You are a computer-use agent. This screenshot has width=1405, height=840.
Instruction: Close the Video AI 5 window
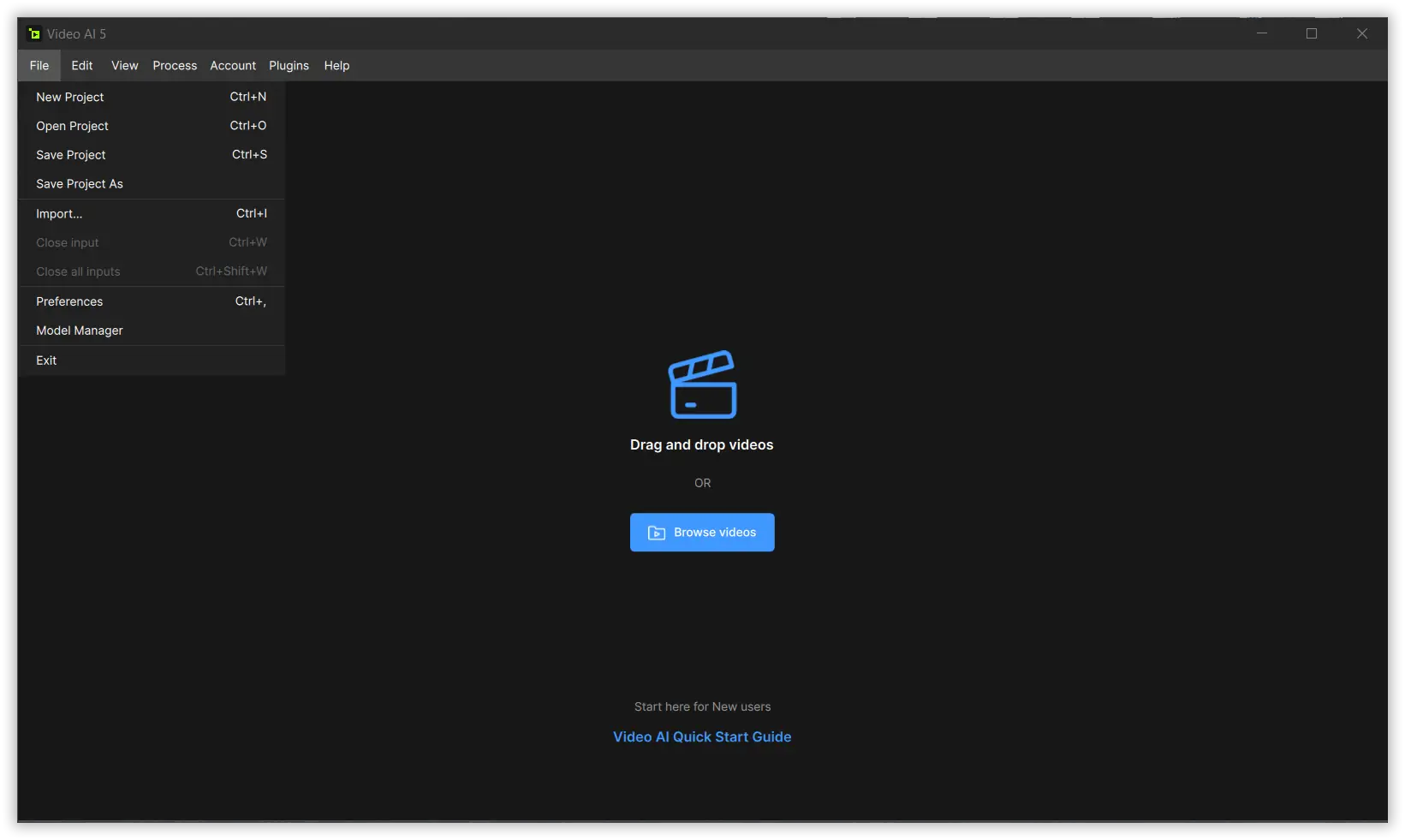pos(1362,34)
